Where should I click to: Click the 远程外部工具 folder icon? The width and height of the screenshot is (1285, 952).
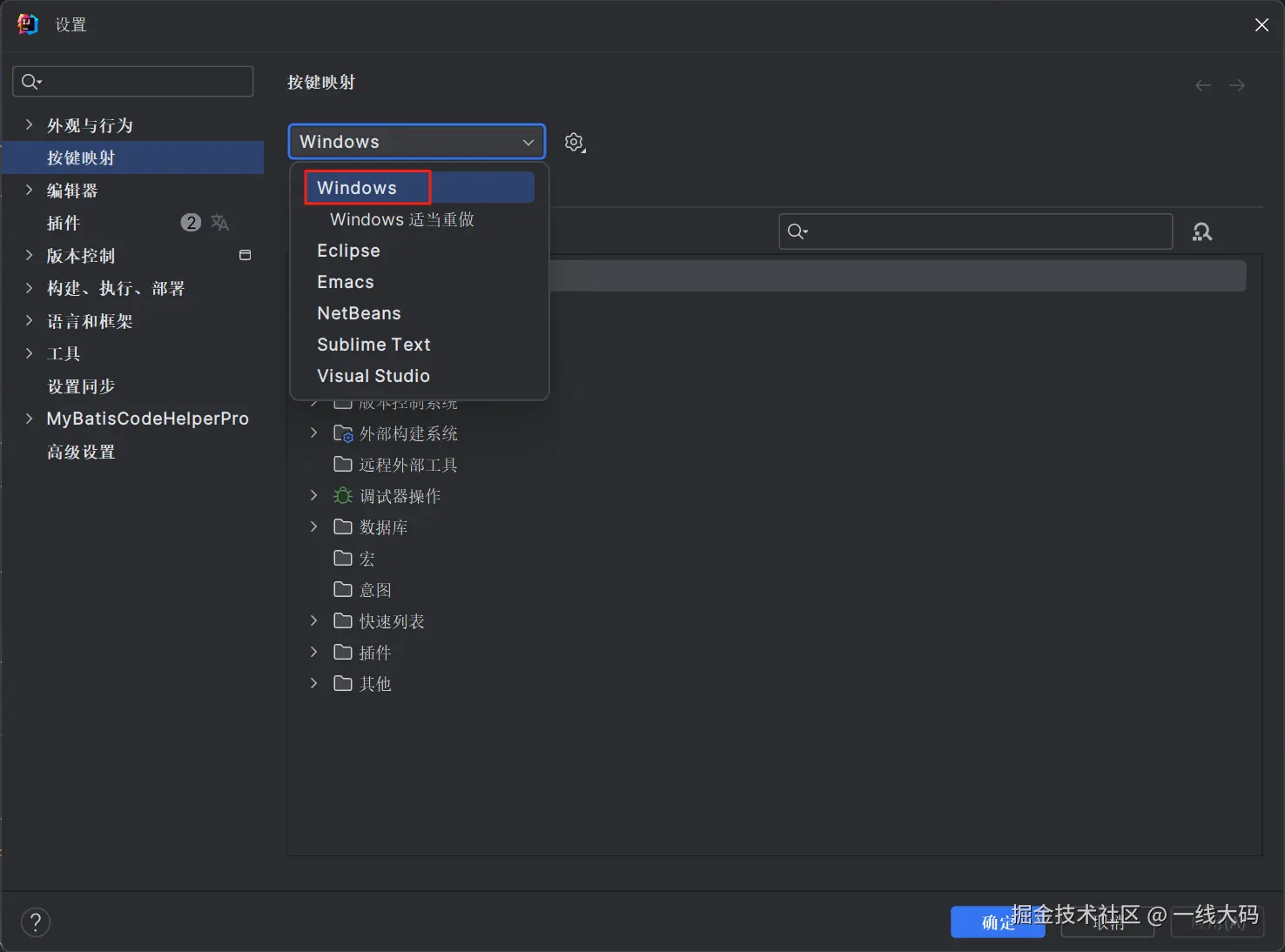pos(343,464)
